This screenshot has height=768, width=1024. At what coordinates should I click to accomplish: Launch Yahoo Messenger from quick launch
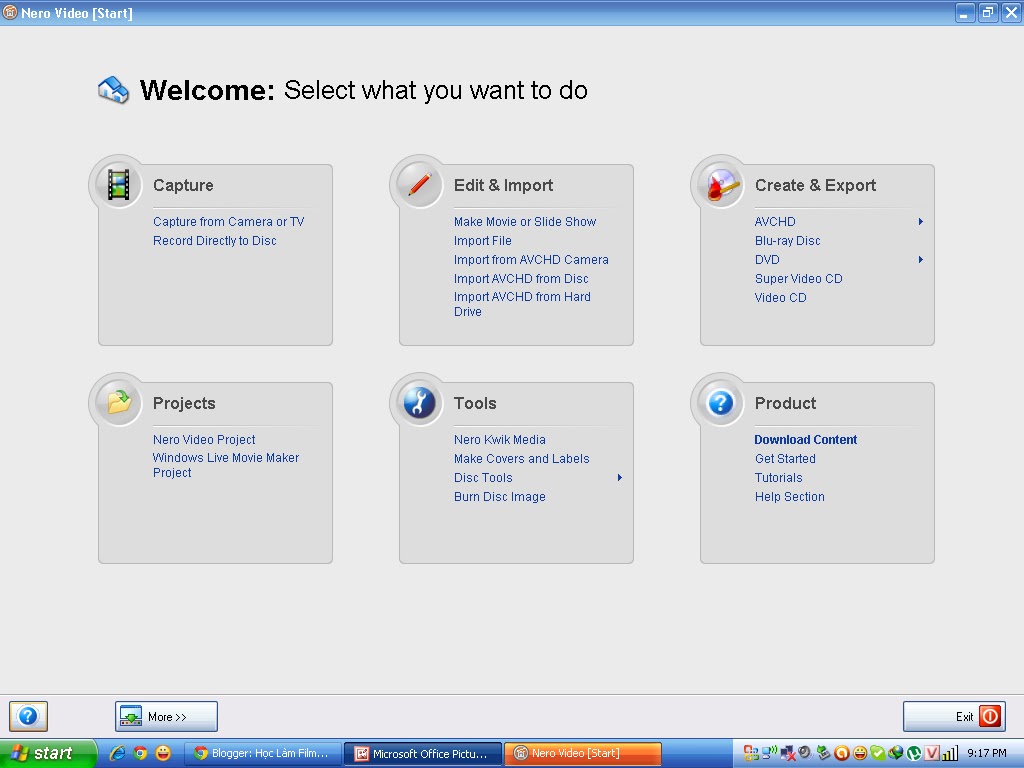click(163, 753)
